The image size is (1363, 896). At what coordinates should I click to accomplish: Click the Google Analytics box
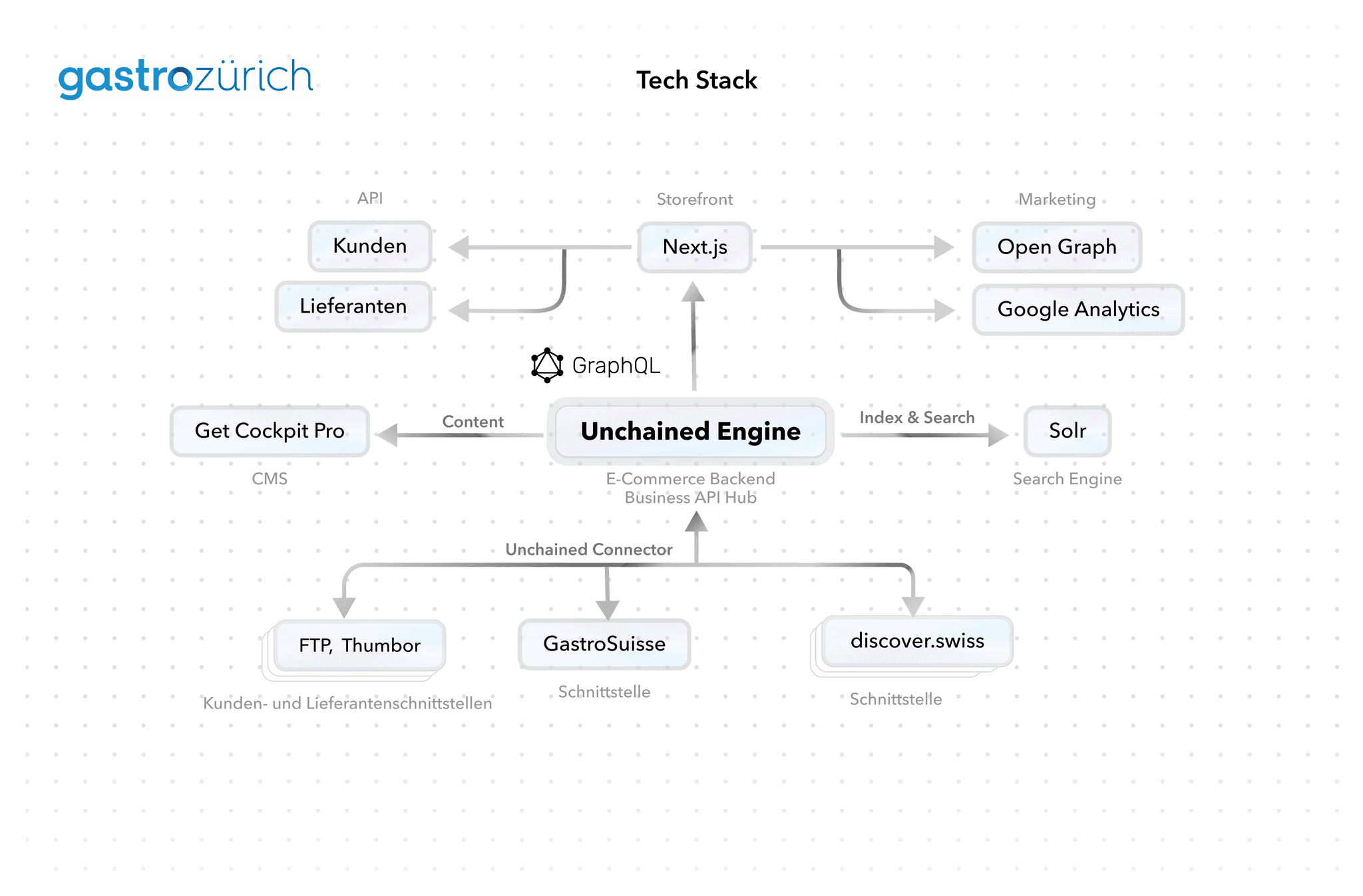pyautogui.click(x=1078, y=309)
